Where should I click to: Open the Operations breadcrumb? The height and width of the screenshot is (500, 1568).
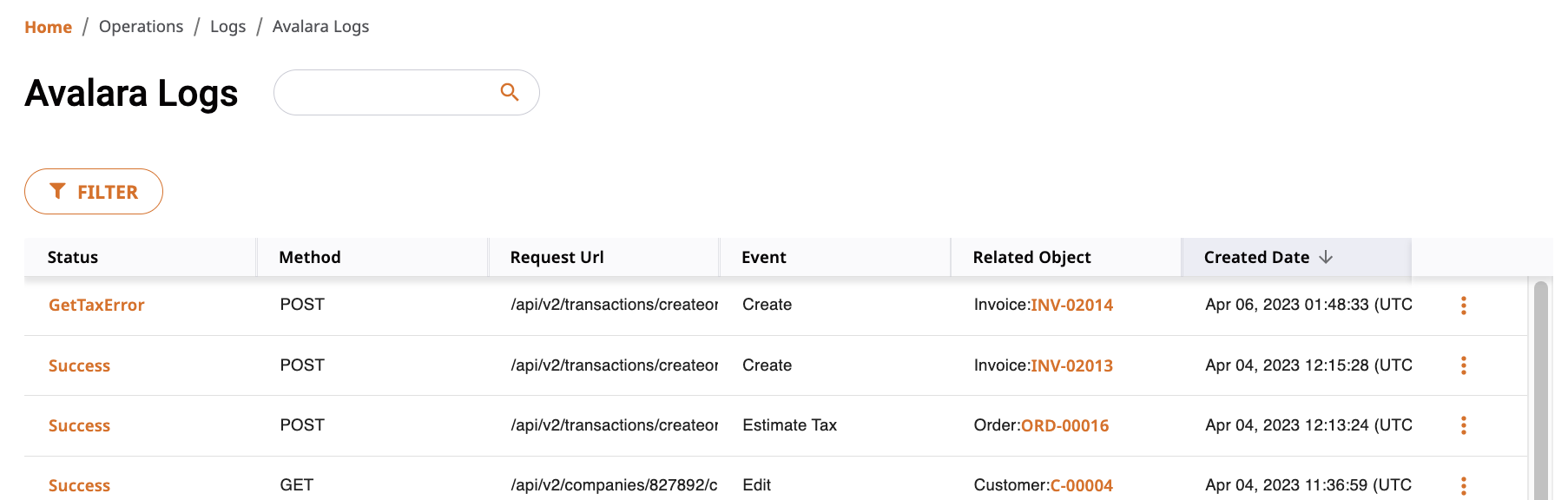[x=141, y=27]
